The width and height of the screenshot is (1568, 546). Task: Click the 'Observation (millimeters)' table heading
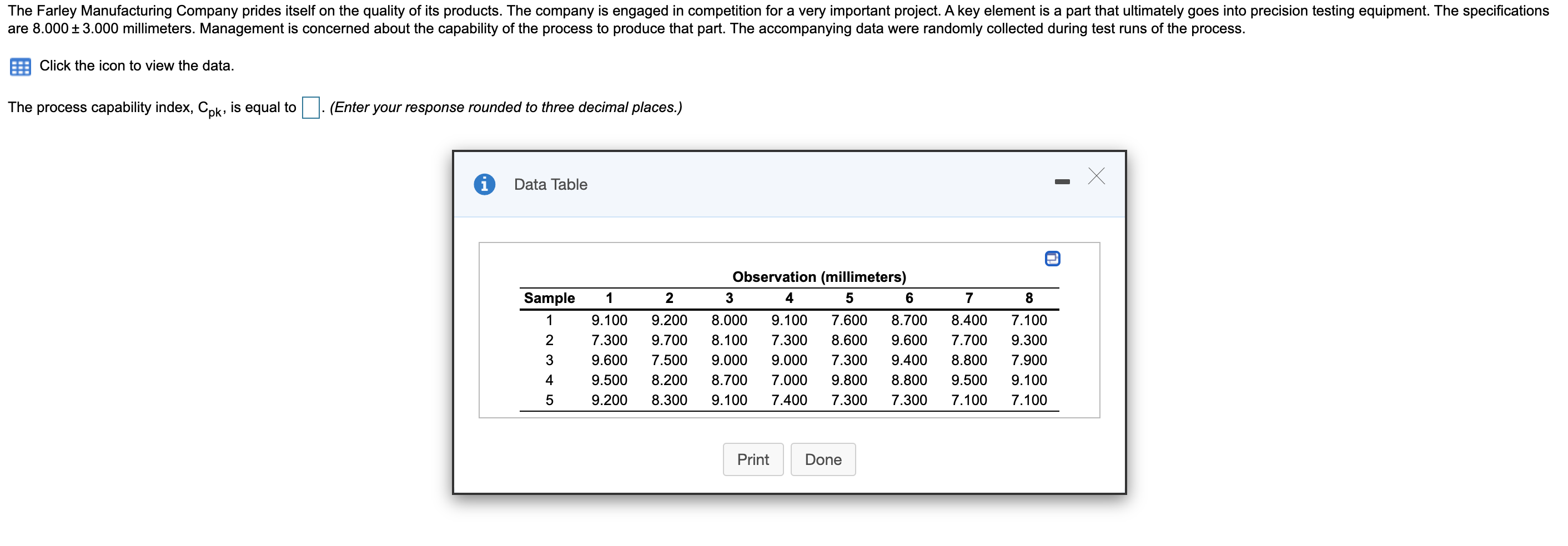pyautogui.click(x=820, y=277)
